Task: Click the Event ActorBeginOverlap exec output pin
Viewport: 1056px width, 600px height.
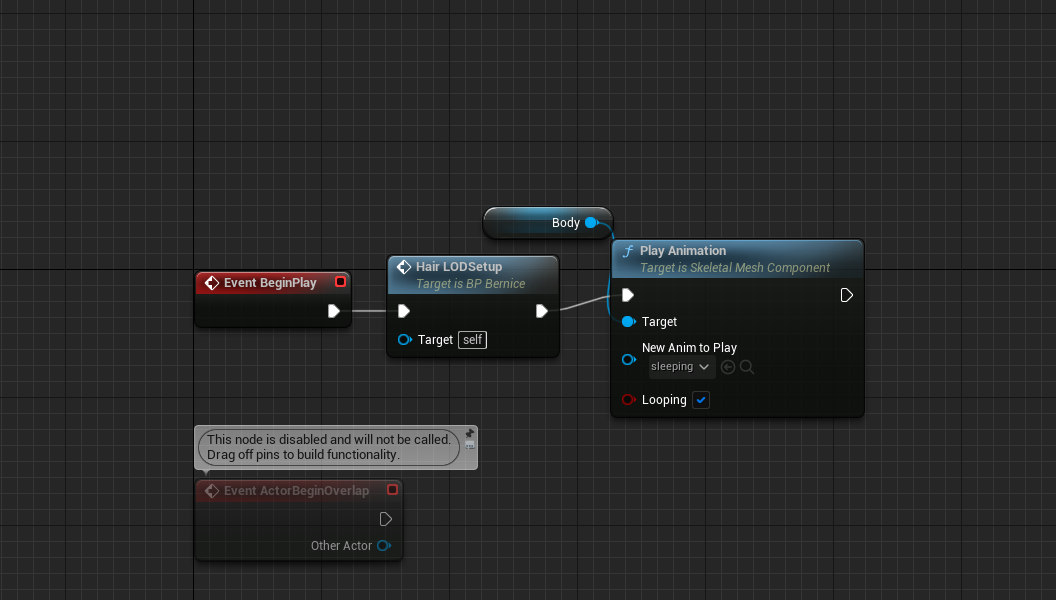Action: (385, 519)
